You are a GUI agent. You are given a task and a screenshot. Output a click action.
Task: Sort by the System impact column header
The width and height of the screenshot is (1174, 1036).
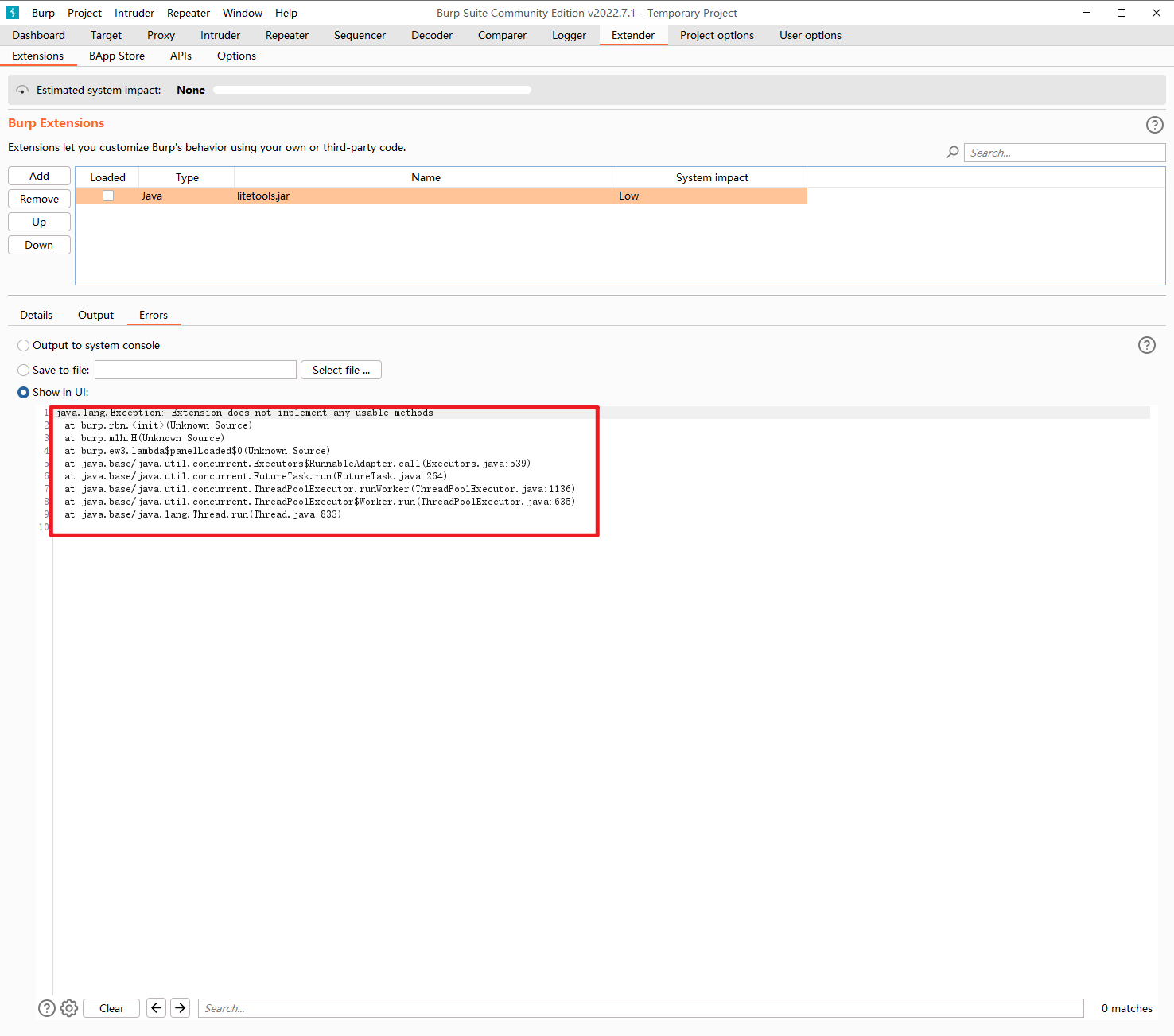(712, 177)
